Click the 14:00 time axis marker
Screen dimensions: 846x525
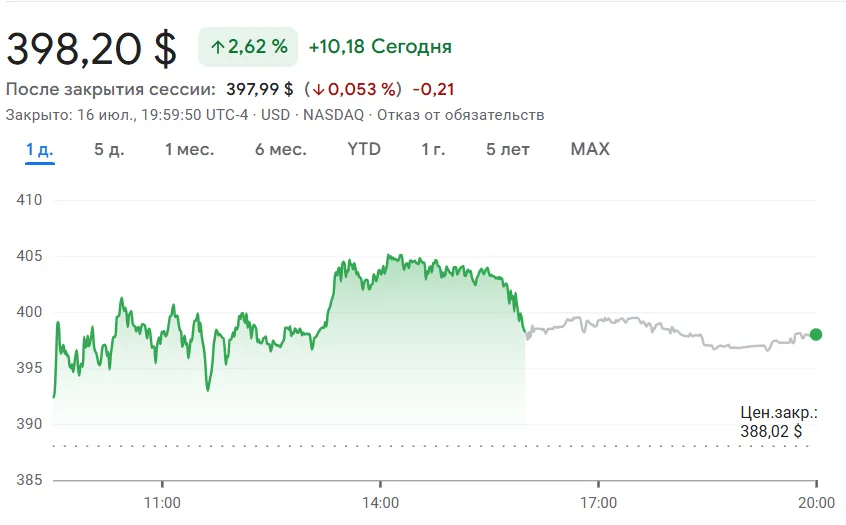[381, 502]
